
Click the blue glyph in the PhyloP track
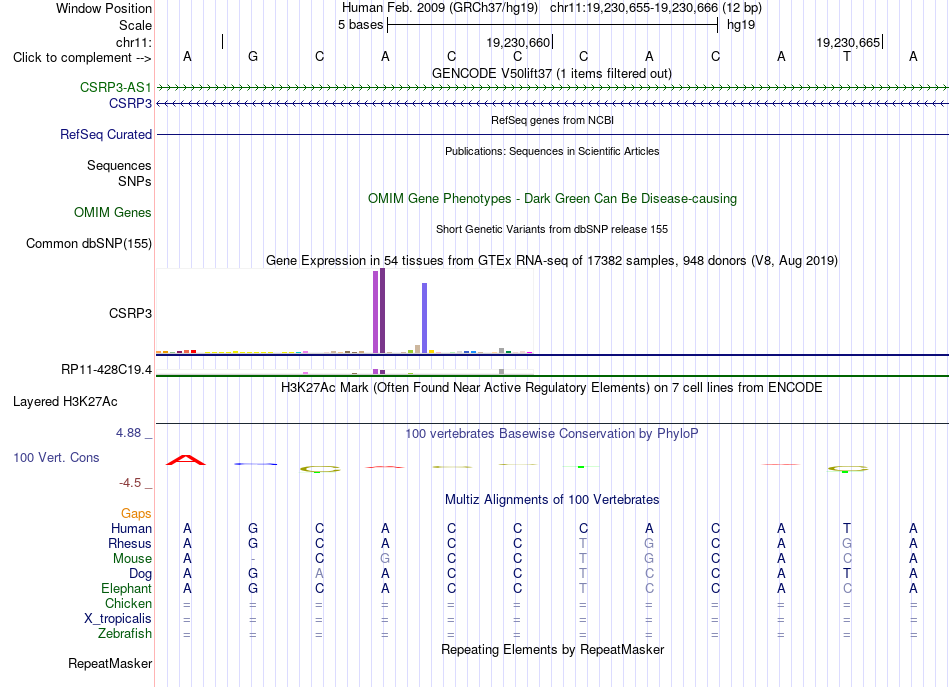[256, 464]
